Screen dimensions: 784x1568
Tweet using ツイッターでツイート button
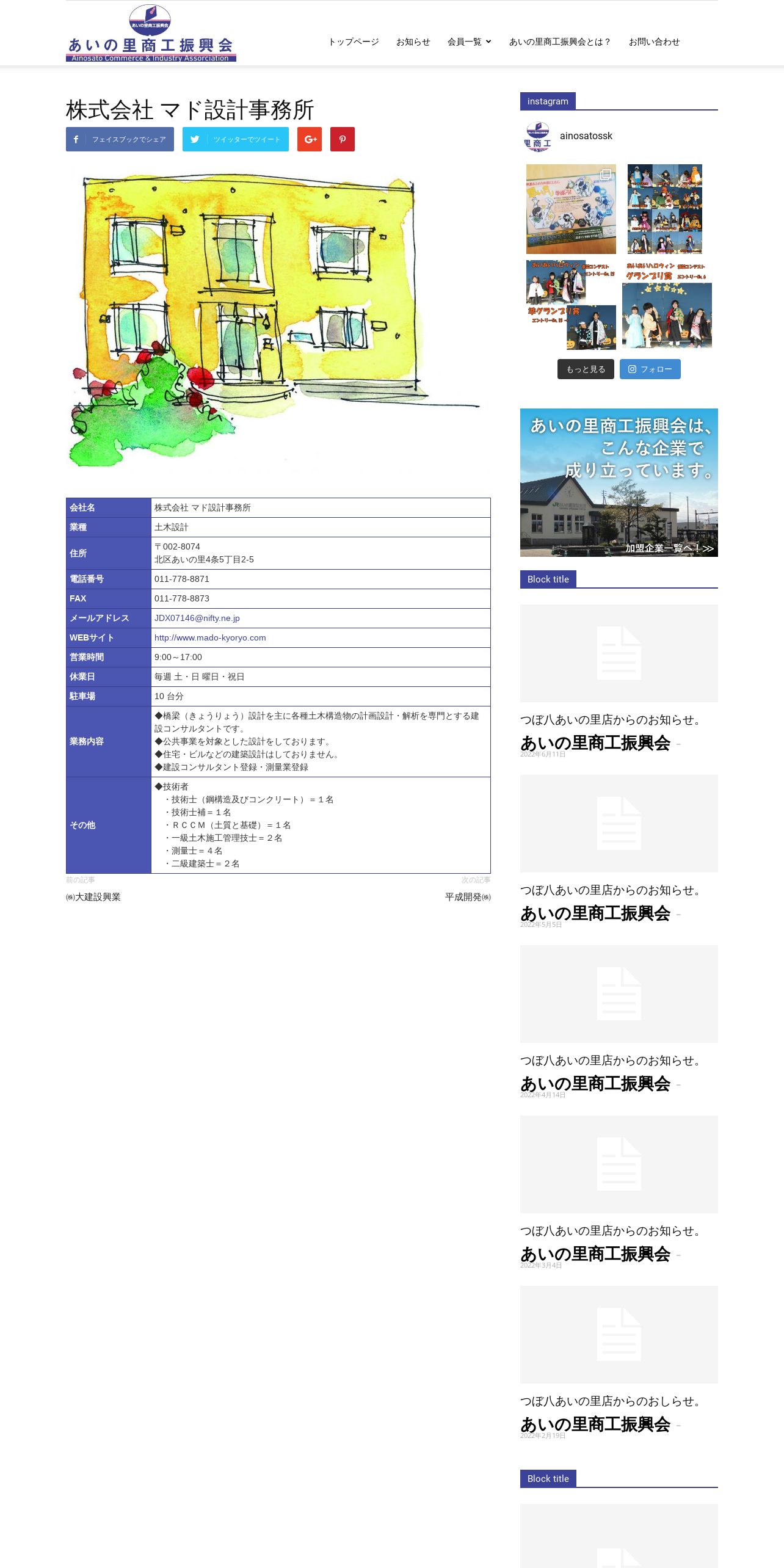point(236,139)
